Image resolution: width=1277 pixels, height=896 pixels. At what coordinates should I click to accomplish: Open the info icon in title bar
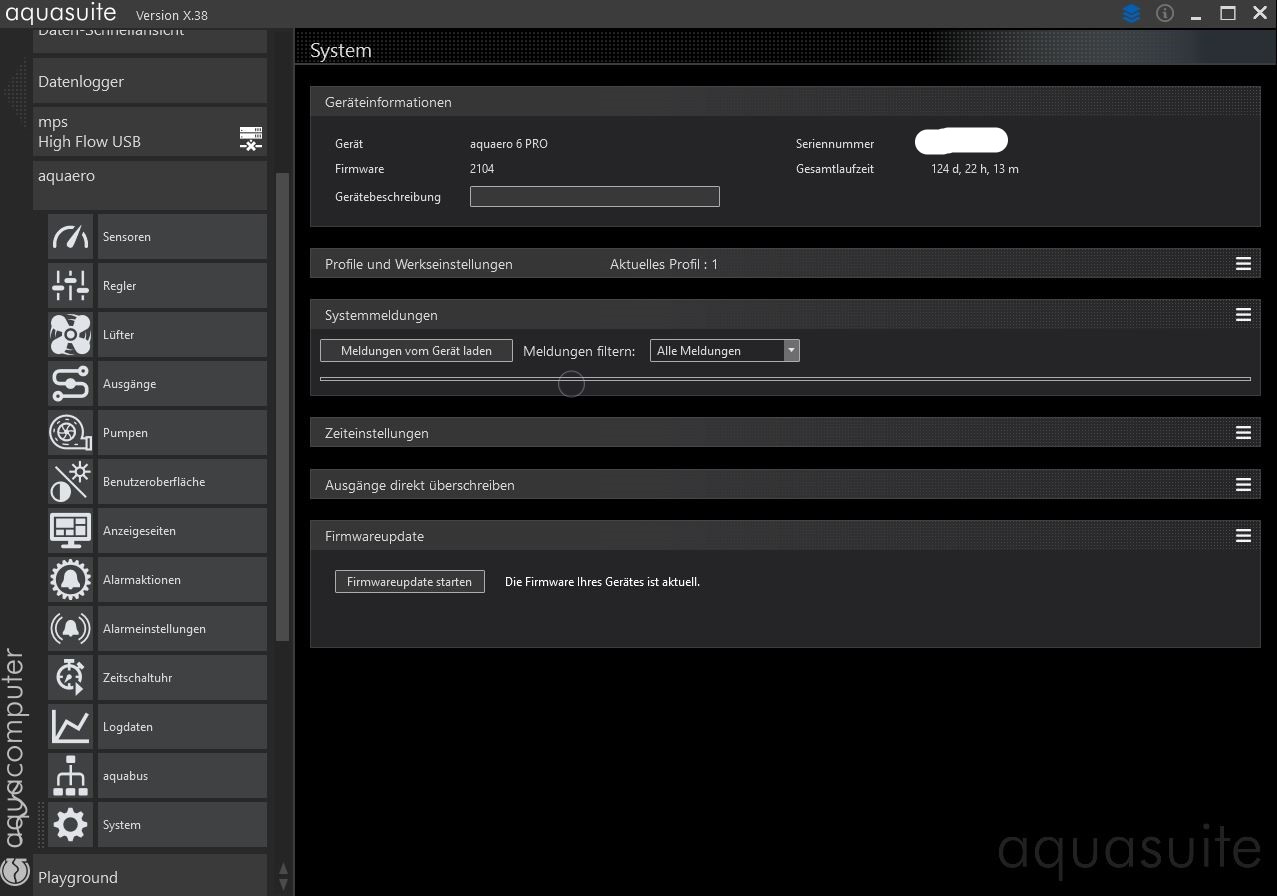tap(1164, 14)
